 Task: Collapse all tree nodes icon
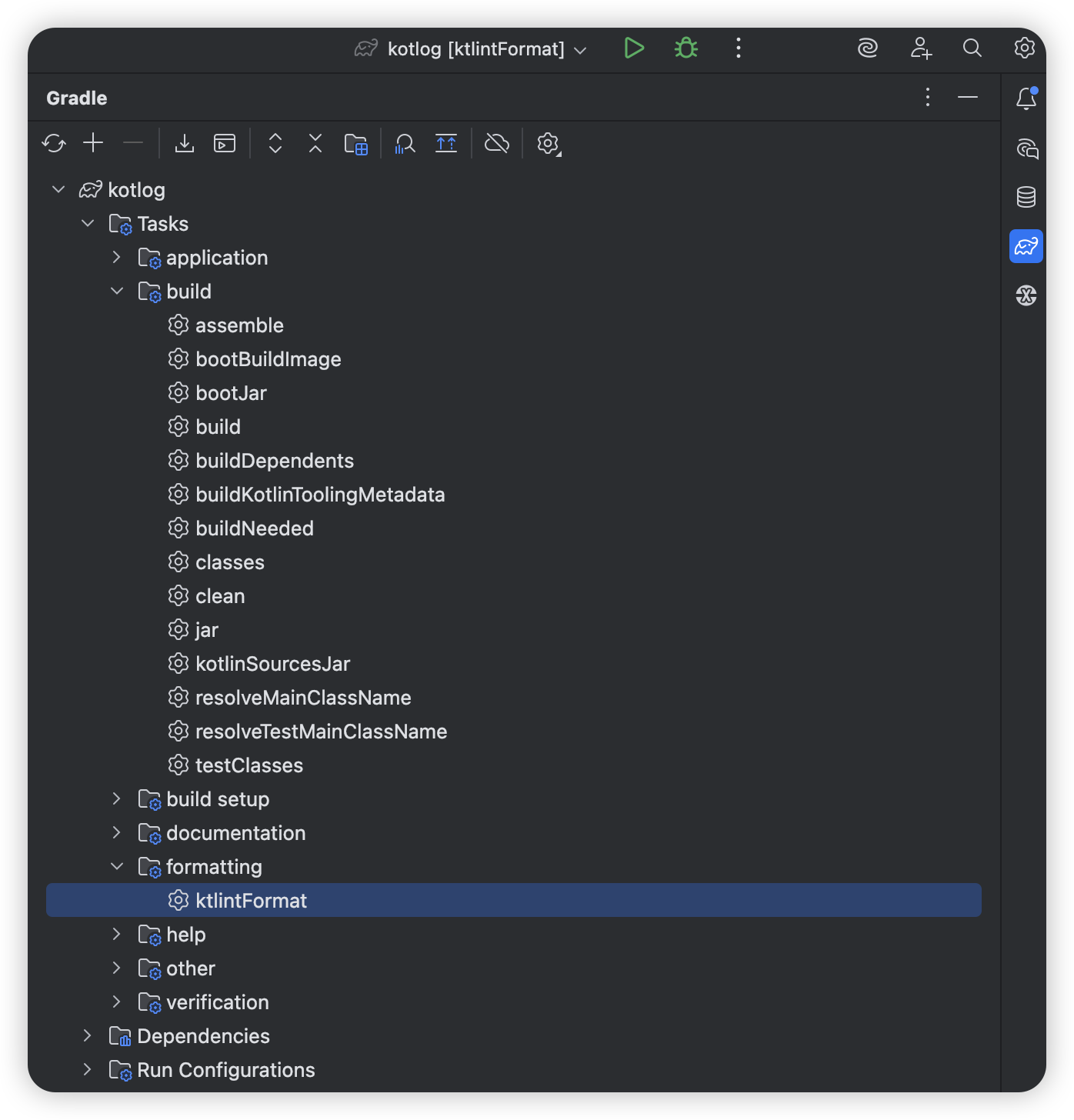pos(315,143)
